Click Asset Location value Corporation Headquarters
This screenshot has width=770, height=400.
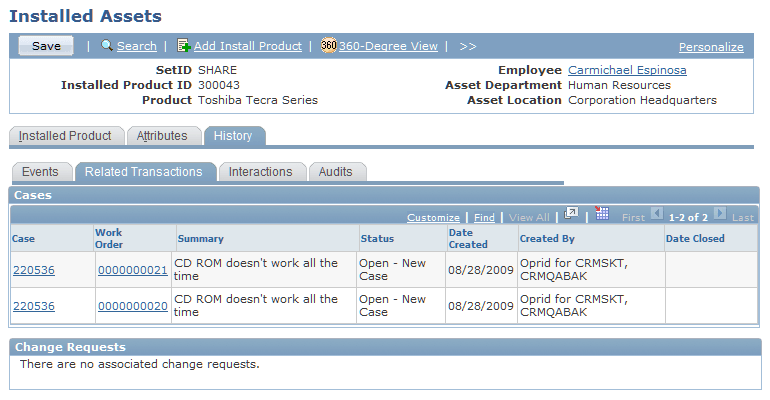(642, 100)
